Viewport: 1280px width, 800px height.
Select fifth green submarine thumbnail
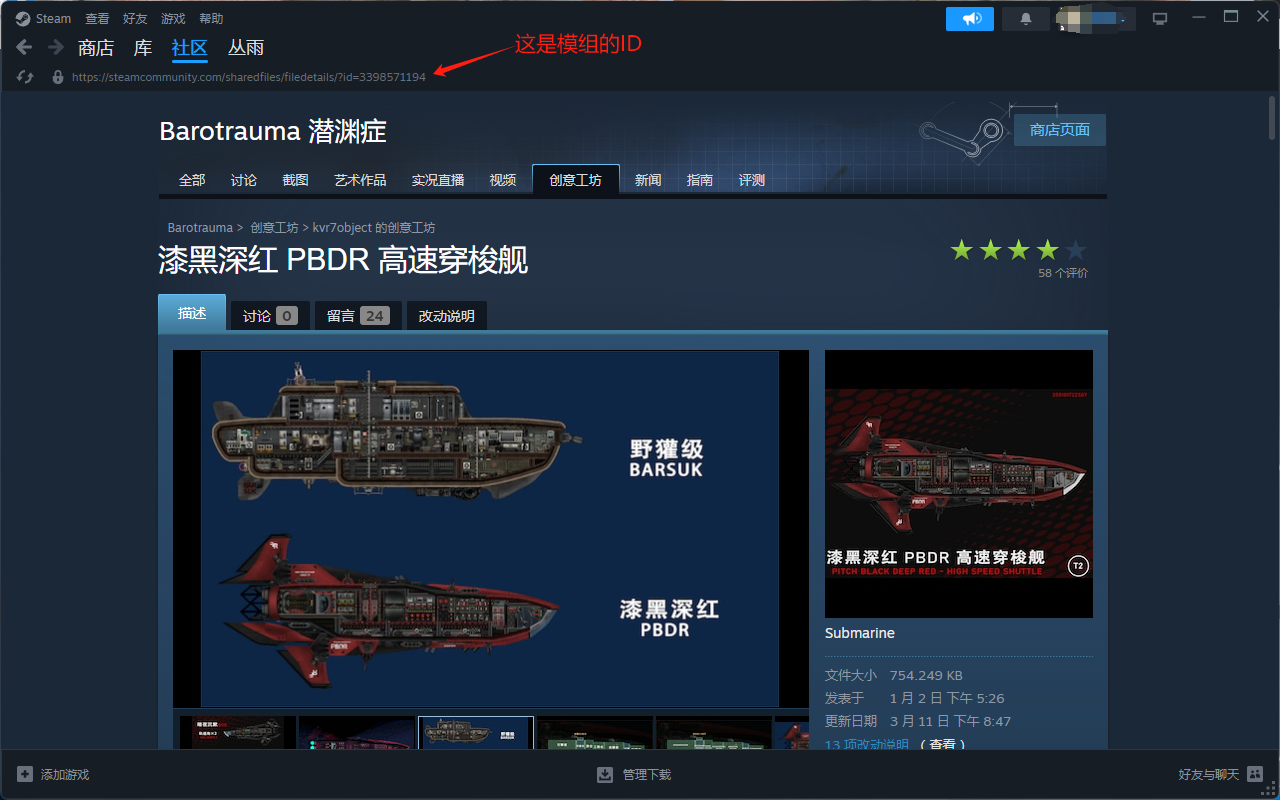pos(714,733)
